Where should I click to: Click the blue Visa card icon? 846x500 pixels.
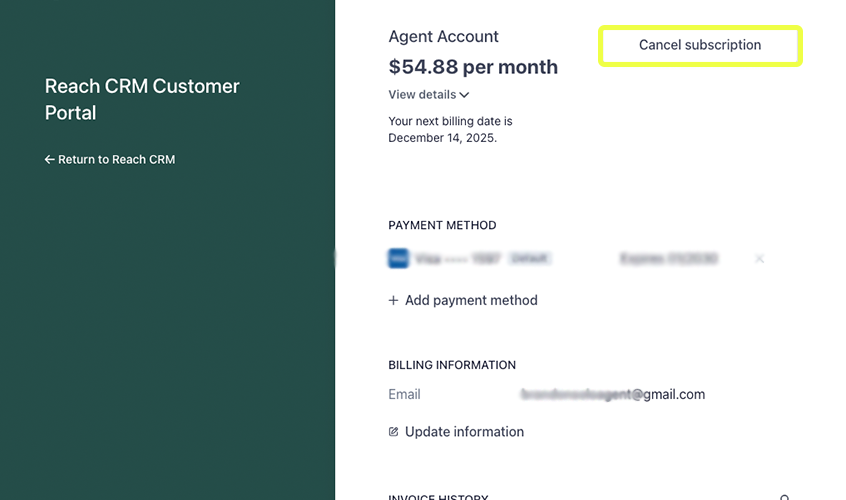click(x=398, y=259)
